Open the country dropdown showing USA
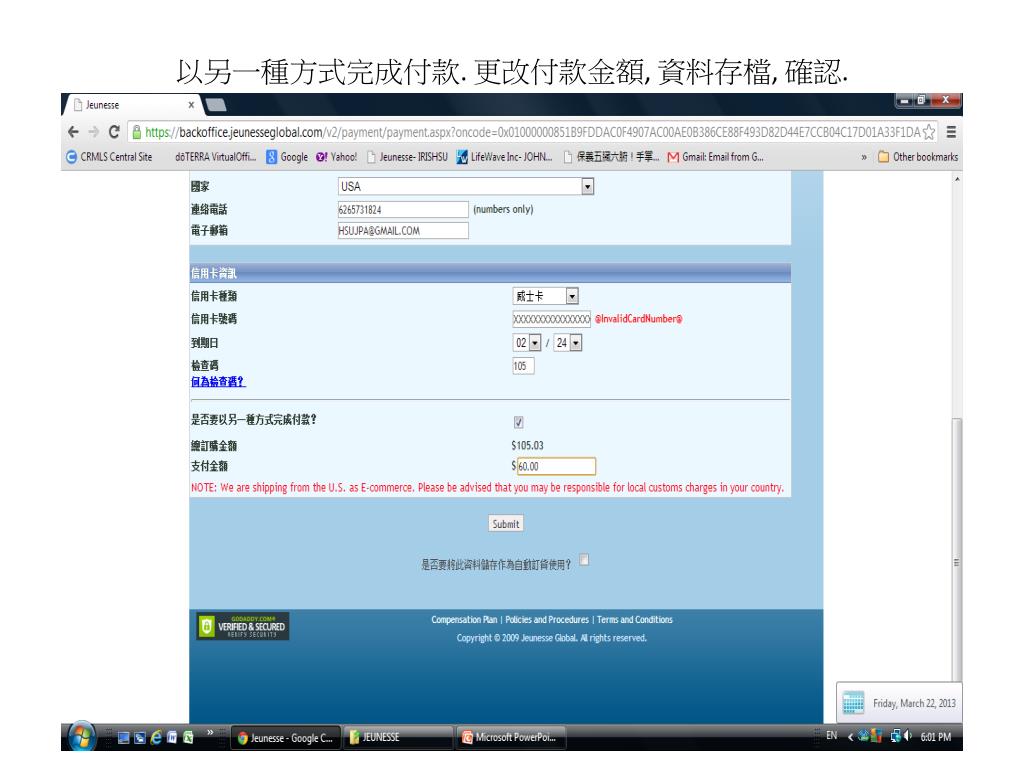Screen dimensions: 1024x768 (x=466, y=187)
